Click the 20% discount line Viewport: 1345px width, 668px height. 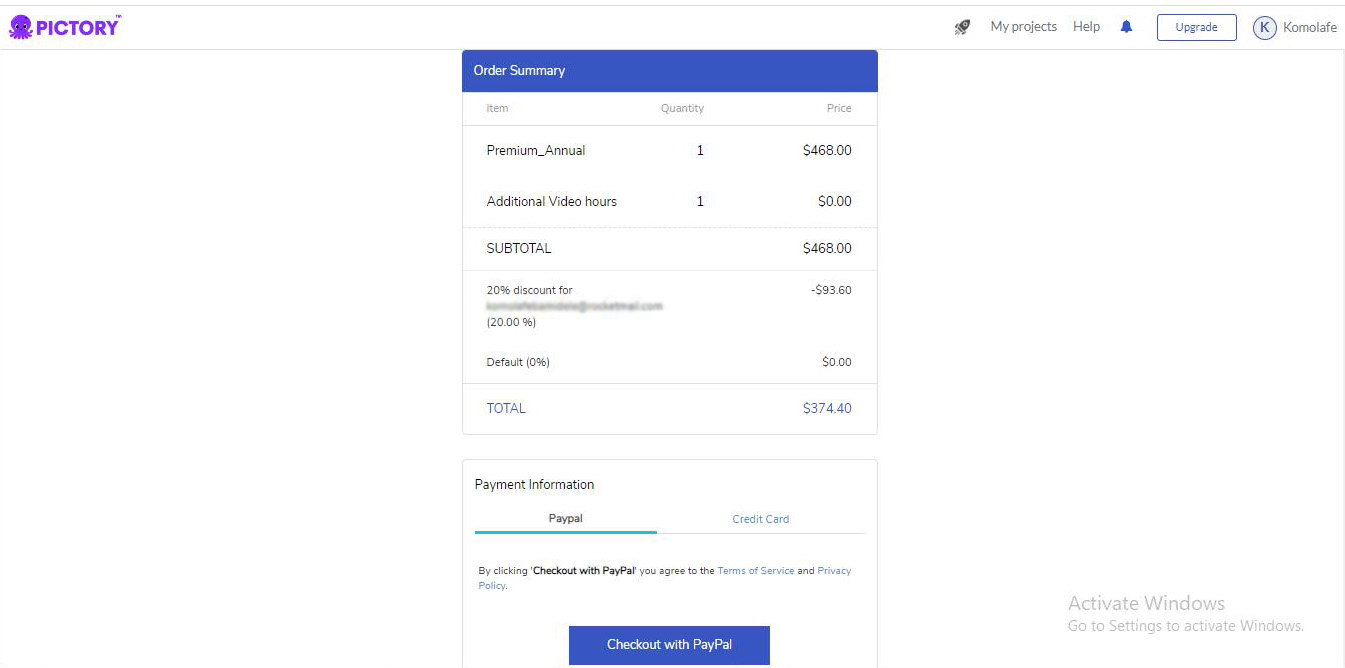(x=529, y=291)
